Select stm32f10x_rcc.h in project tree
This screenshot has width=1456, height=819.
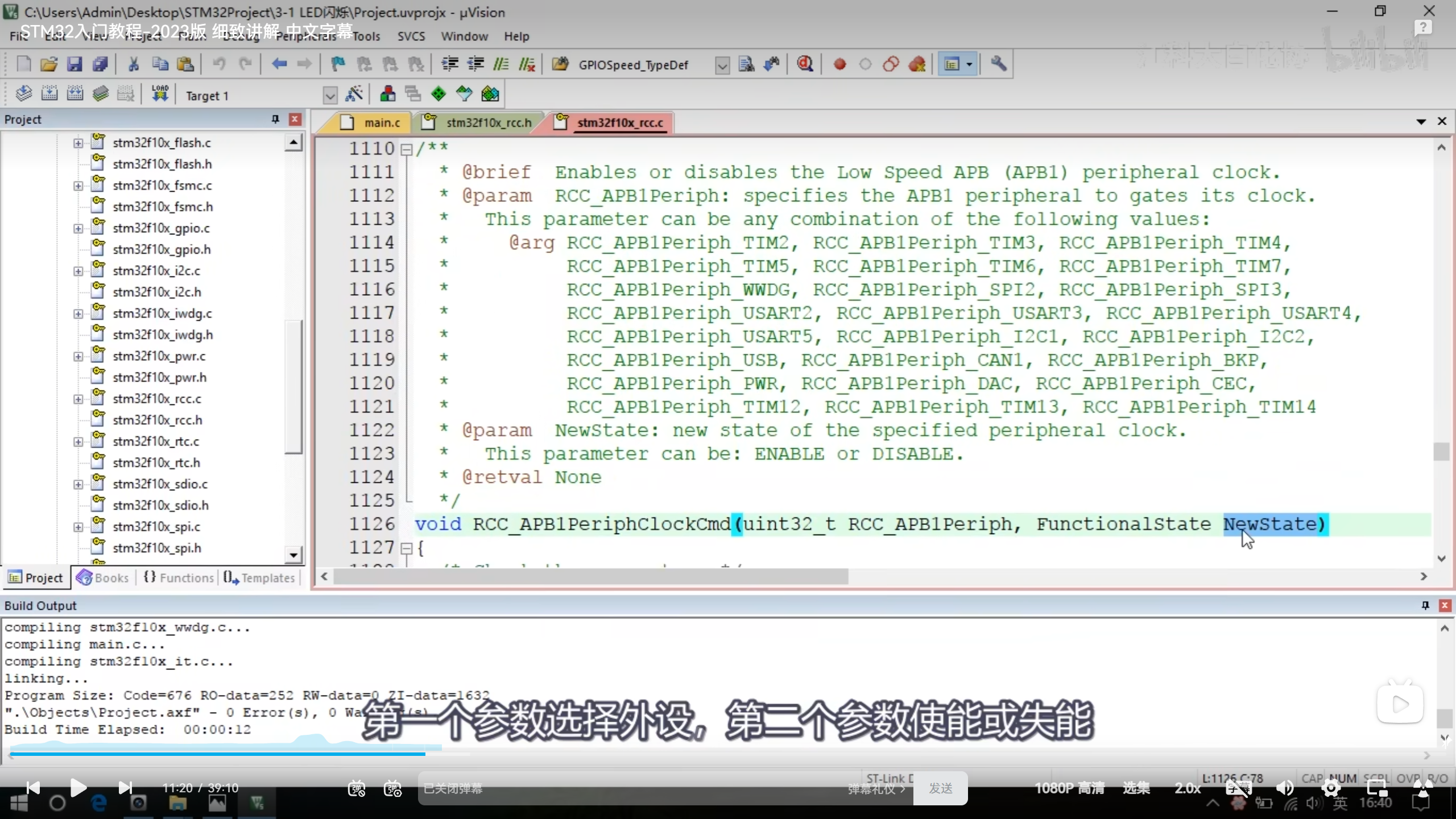(x=157, y=420)
